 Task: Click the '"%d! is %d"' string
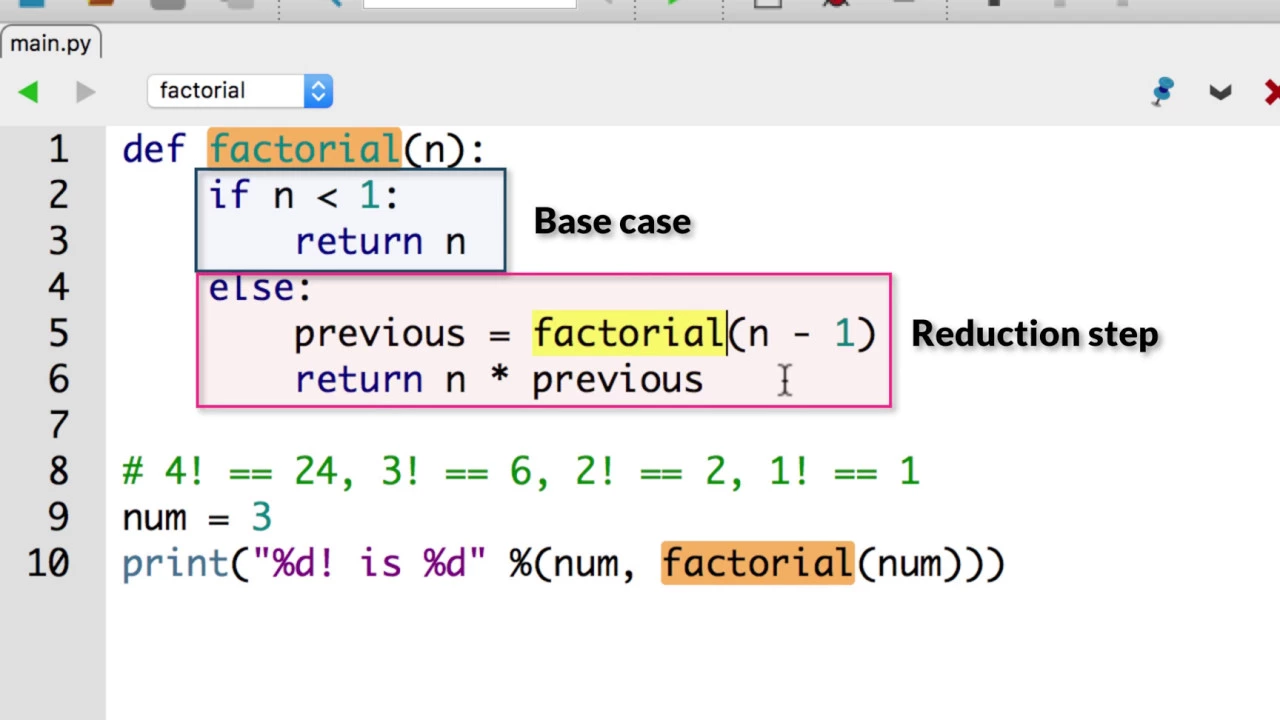(369, 563)
